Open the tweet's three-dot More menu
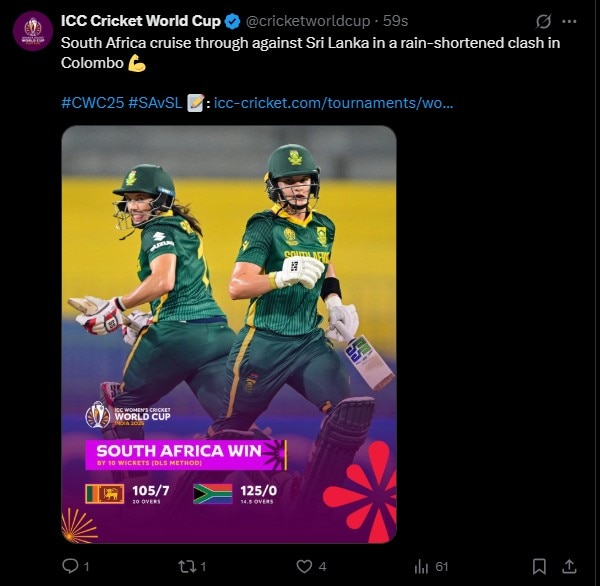This screenshot has width=600, height=586. tap(572, 21)
